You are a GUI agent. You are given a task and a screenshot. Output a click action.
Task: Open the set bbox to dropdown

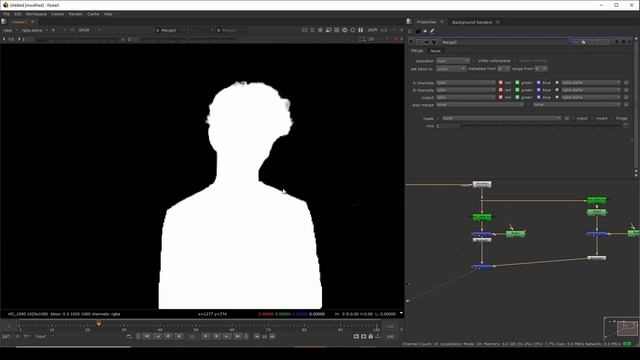(451, 69)
